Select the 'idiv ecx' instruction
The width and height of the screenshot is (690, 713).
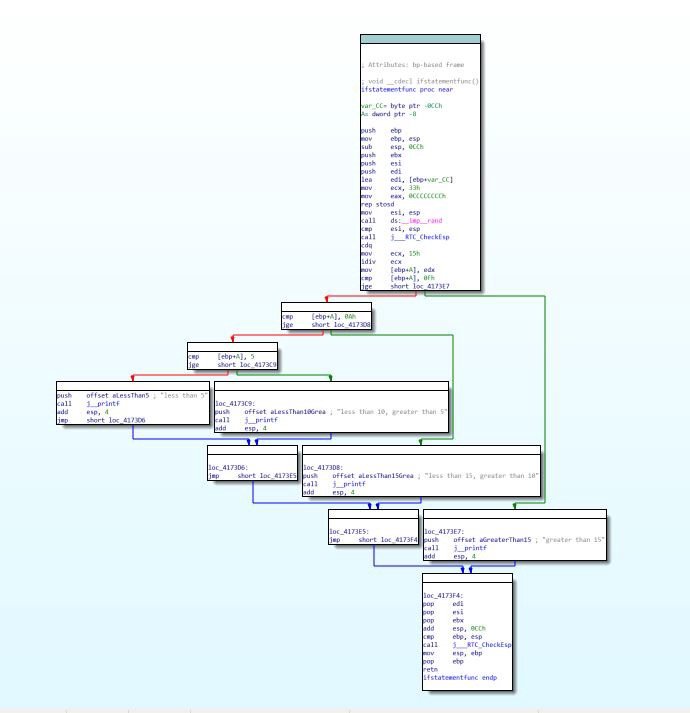[x=381, y=261]
